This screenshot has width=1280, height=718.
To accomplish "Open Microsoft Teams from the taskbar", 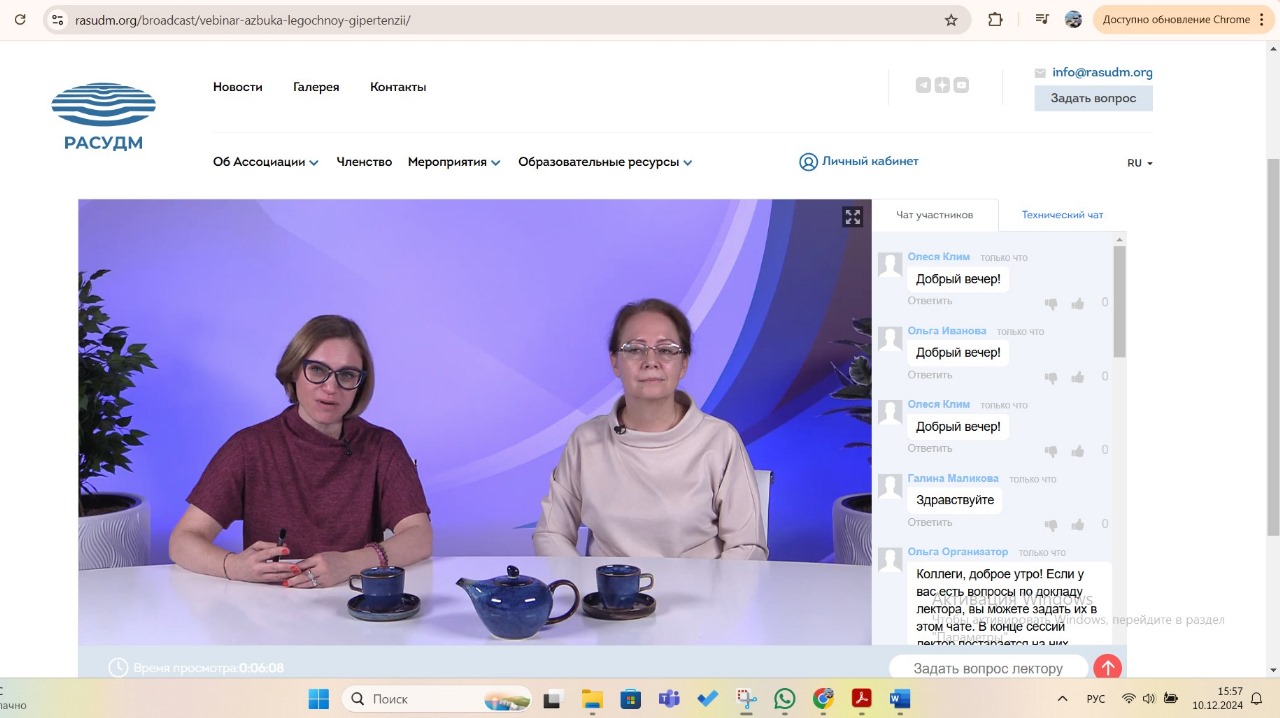I will [x=669, y=699].
